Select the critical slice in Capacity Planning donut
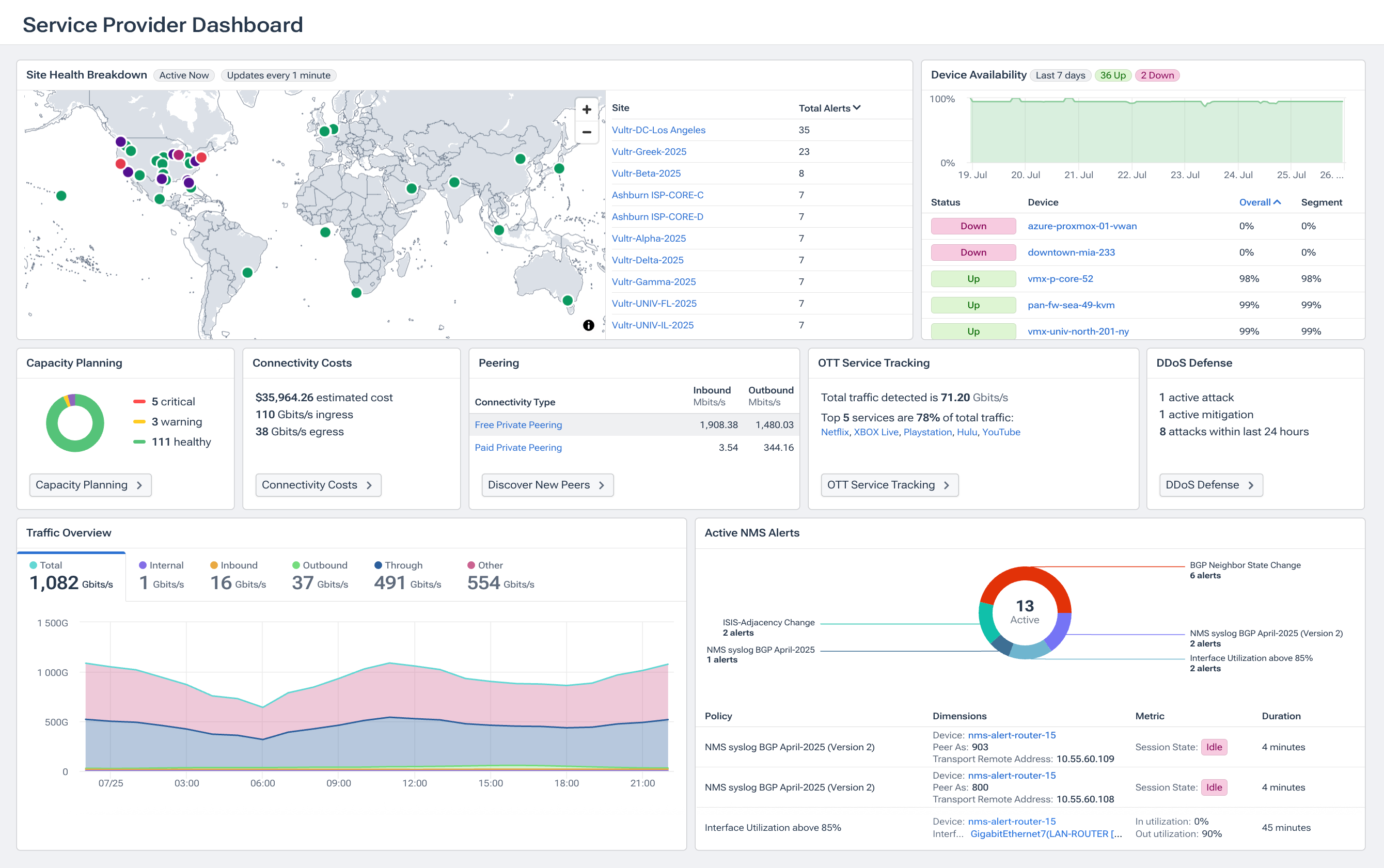The width and height of the screenshot is (1384, 868). 72,400
